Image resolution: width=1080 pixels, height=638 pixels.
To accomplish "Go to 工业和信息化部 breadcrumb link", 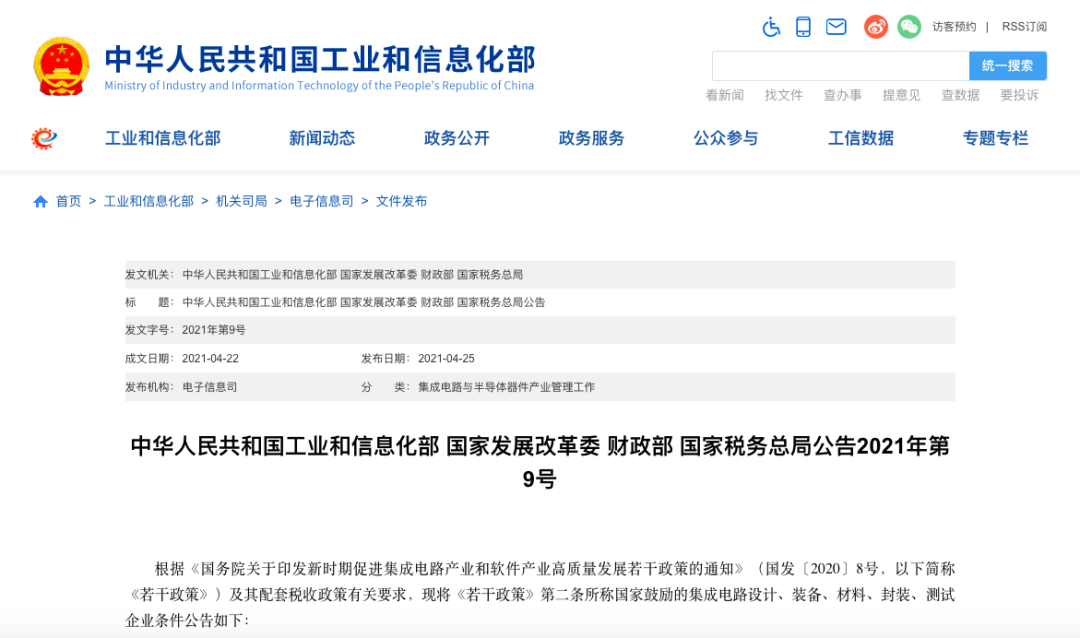I will click(149, 201).
